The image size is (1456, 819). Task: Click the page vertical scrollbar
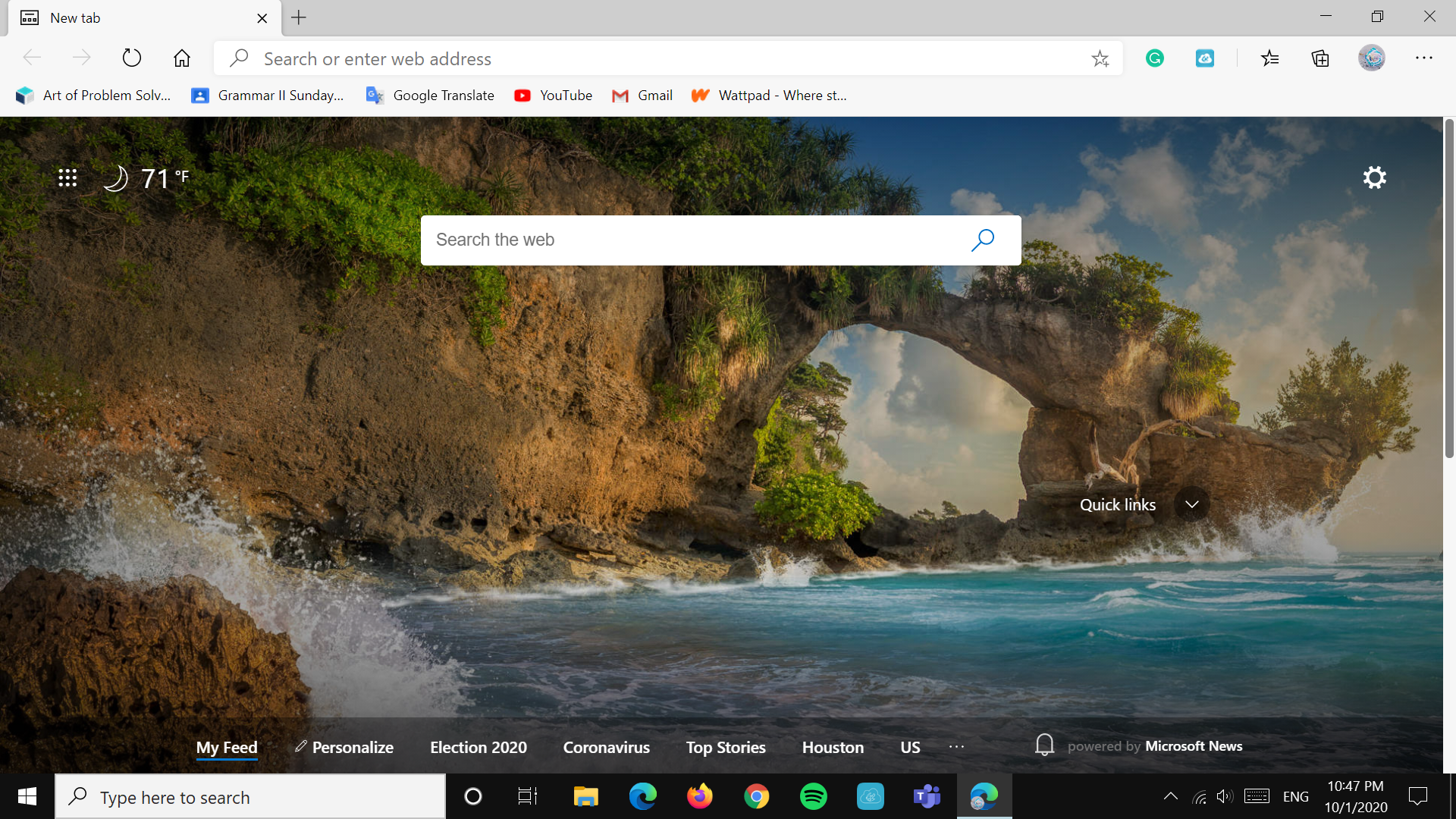tap(1449, 288)
